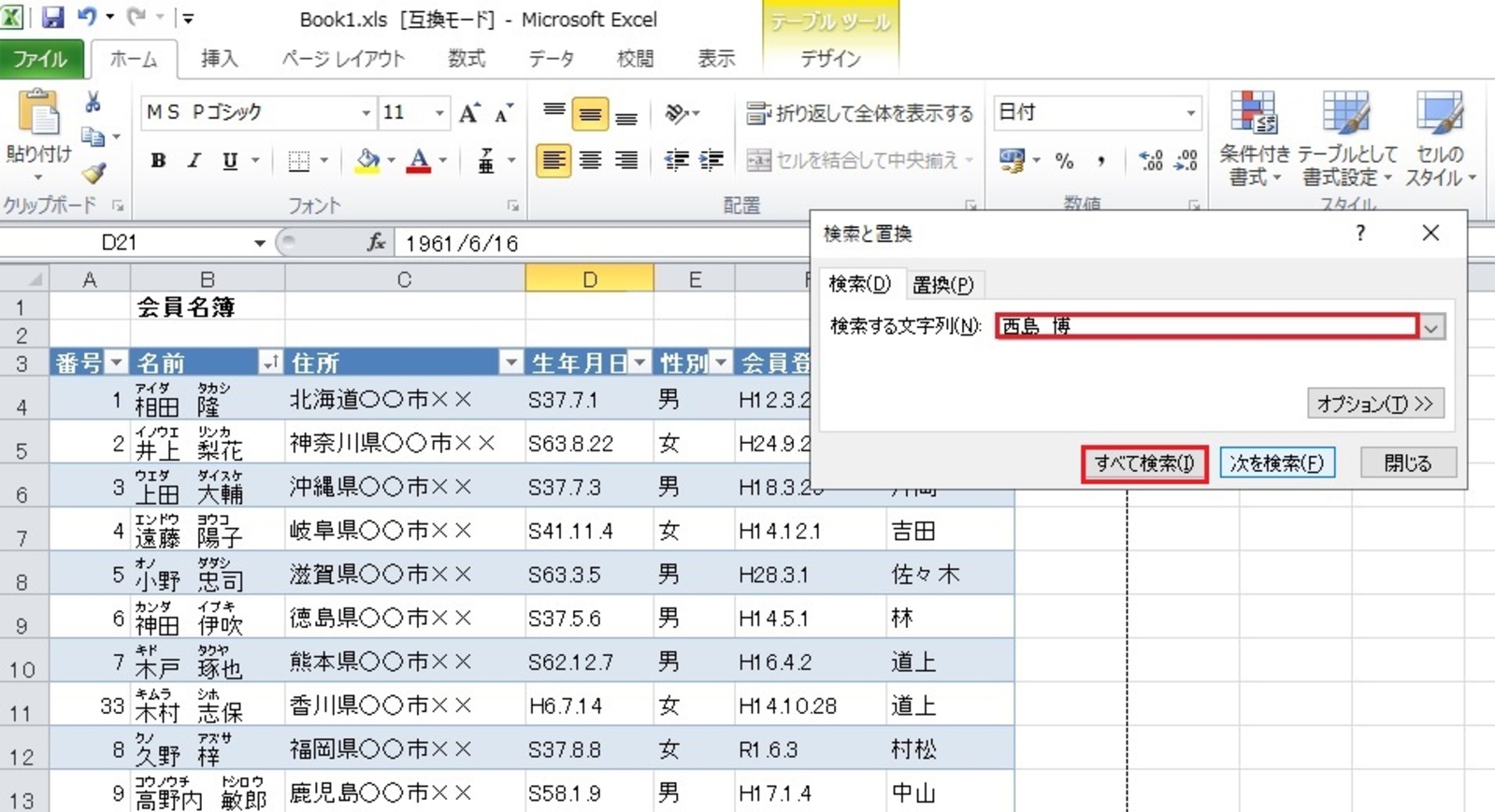Open the 性別 column filter dropdown
This screenshot has height=812, width=1495.
[x=721, y=363]
